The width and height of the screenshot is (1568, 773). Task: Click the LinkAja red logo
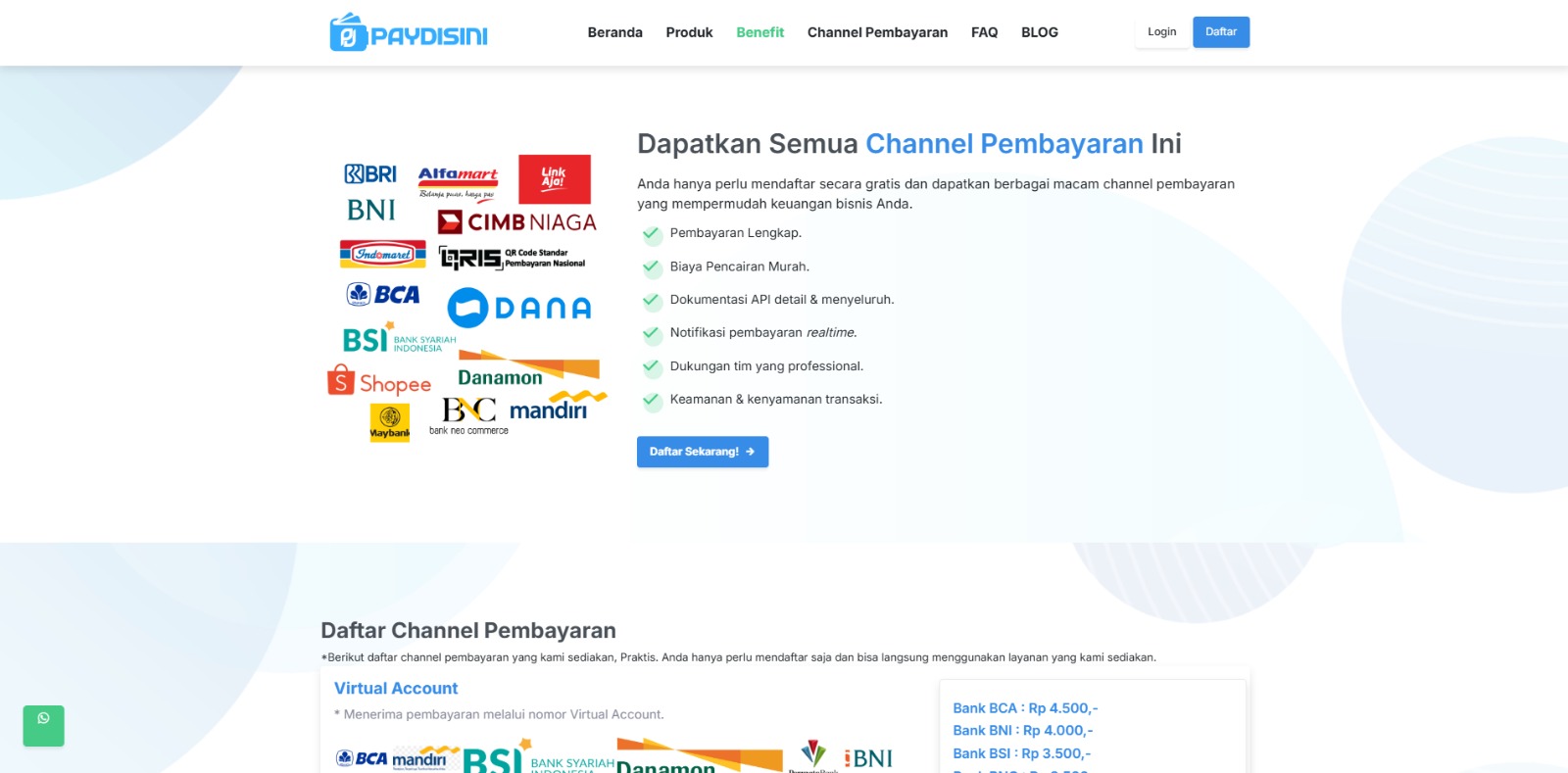click(554, 178)
